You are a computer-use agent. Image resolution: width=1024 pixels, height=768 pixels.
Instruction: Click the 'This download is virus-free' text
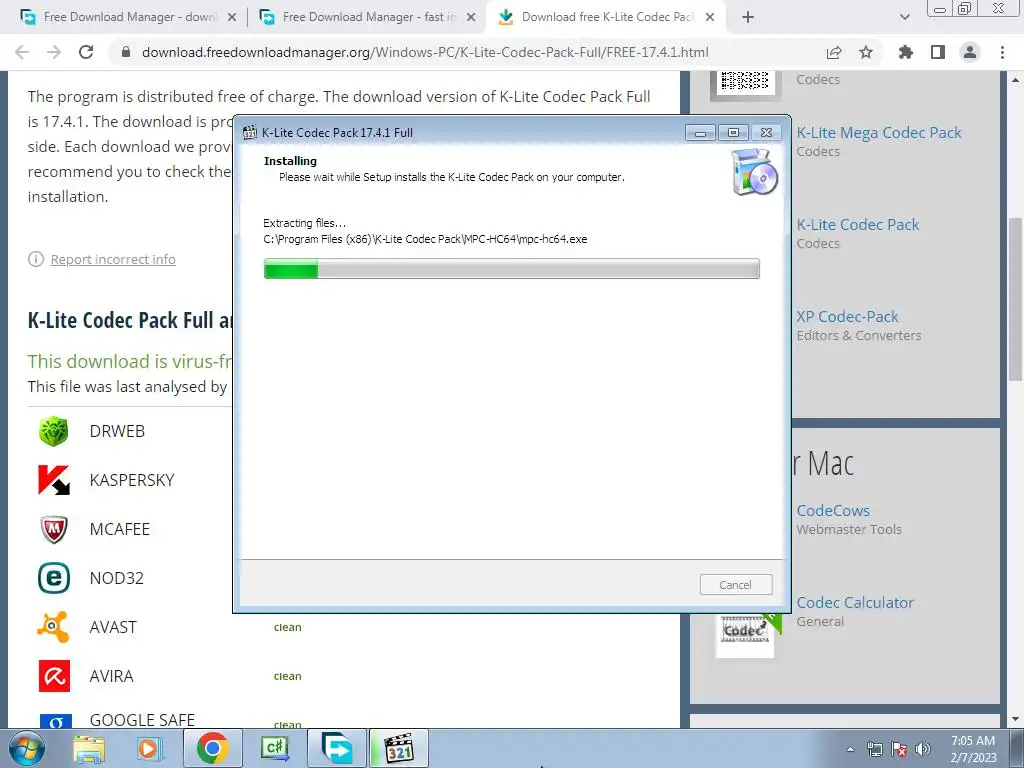click(130, 361)
